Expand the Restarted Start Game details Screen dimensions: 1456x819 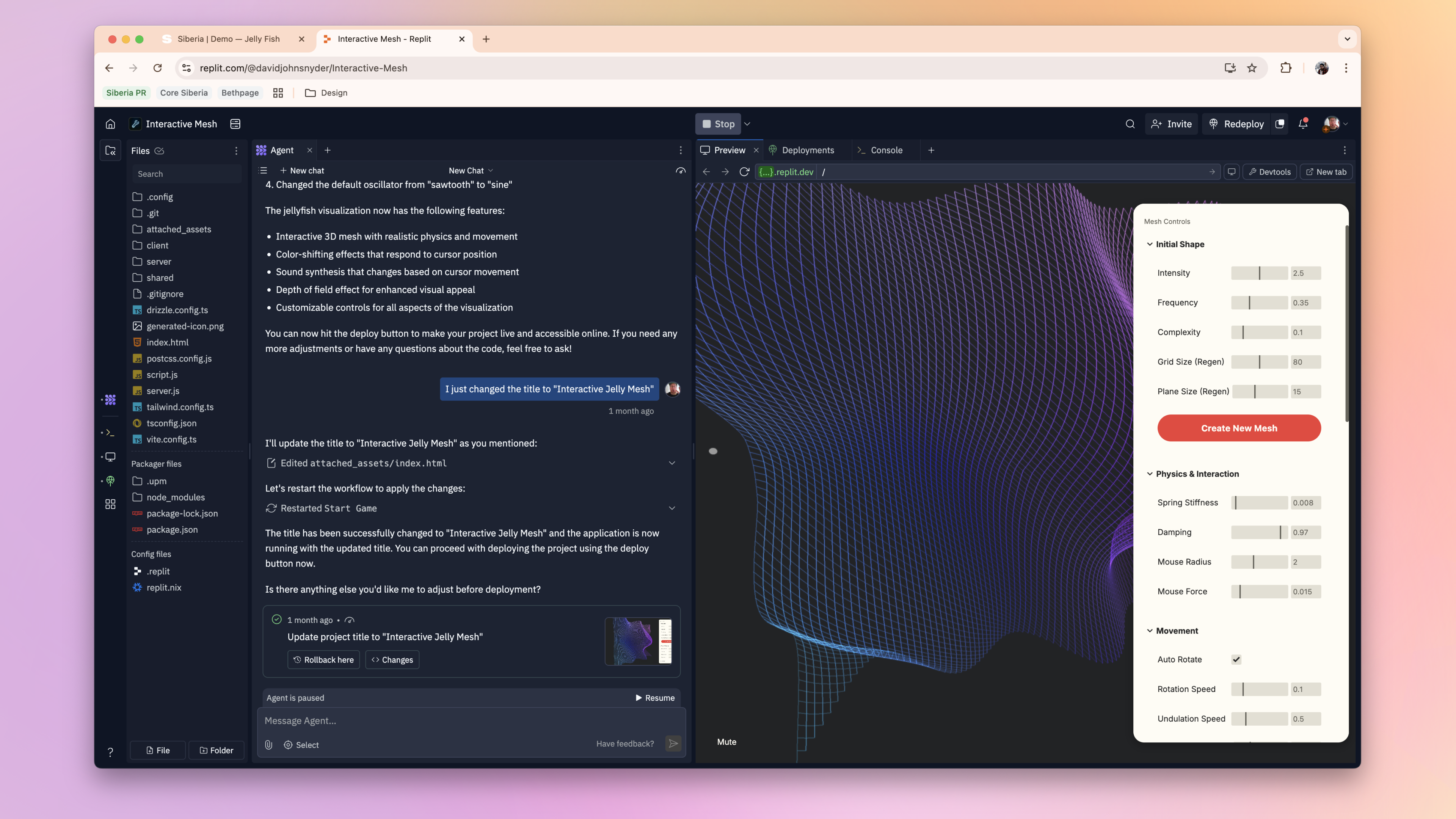click(x=672, y=508)
